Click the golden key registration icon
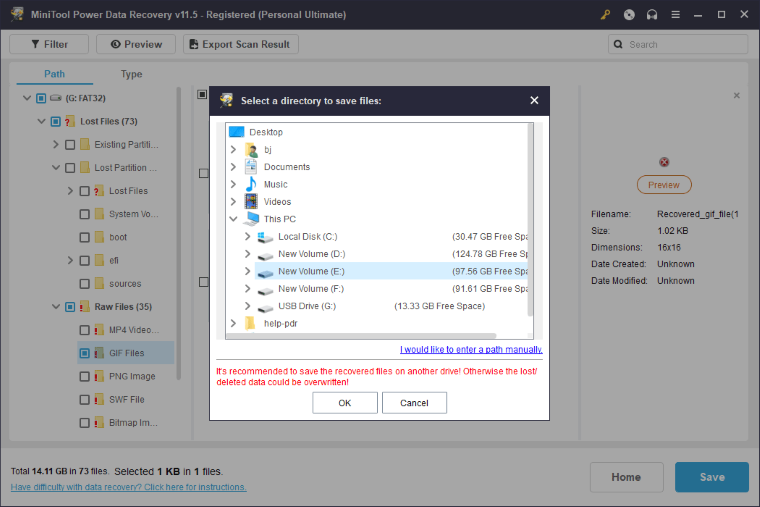 (x=605, y=15)
